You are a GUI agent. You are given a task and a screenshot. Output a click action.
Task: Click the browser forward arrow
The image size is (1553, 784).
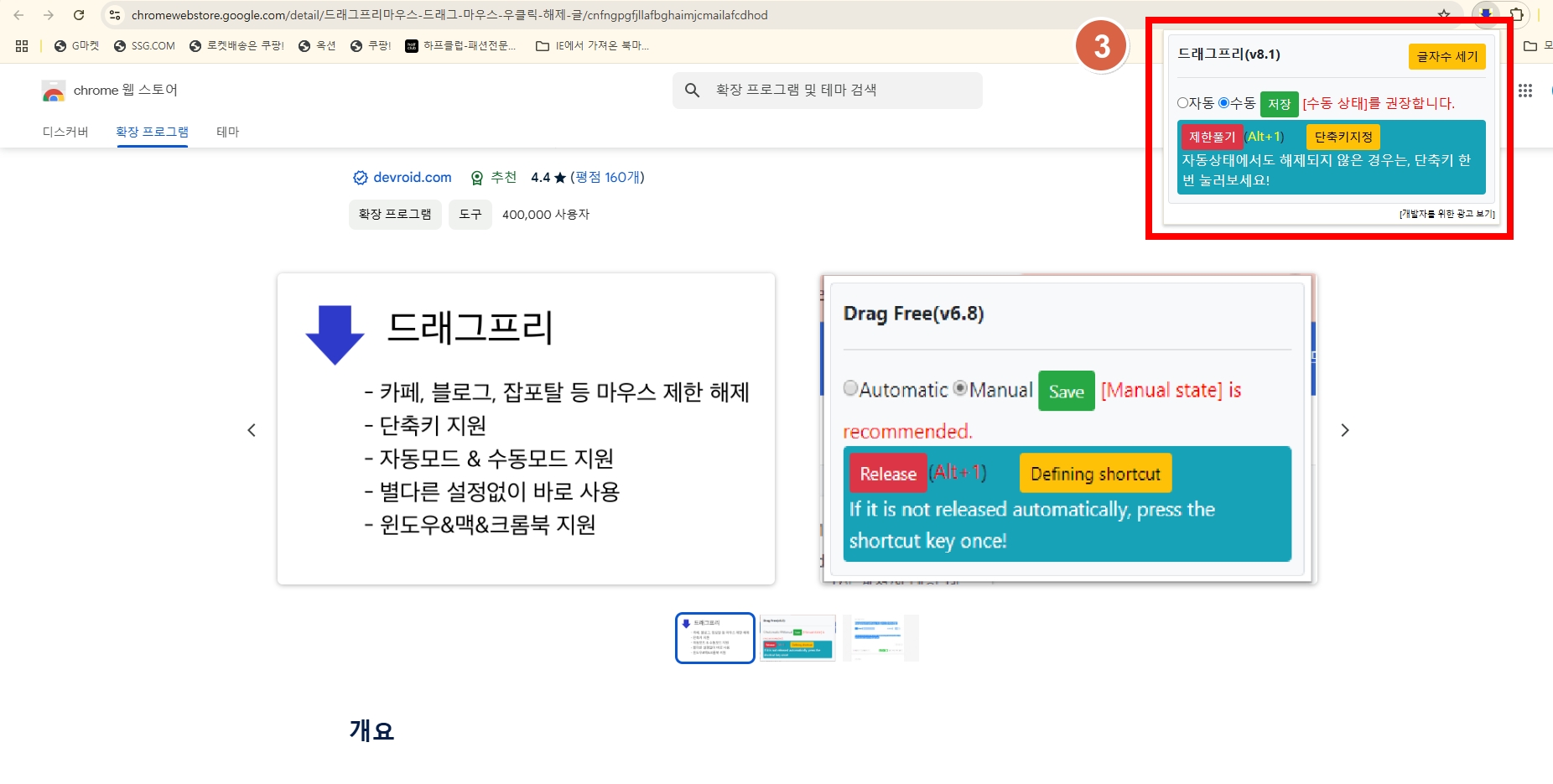49,15
